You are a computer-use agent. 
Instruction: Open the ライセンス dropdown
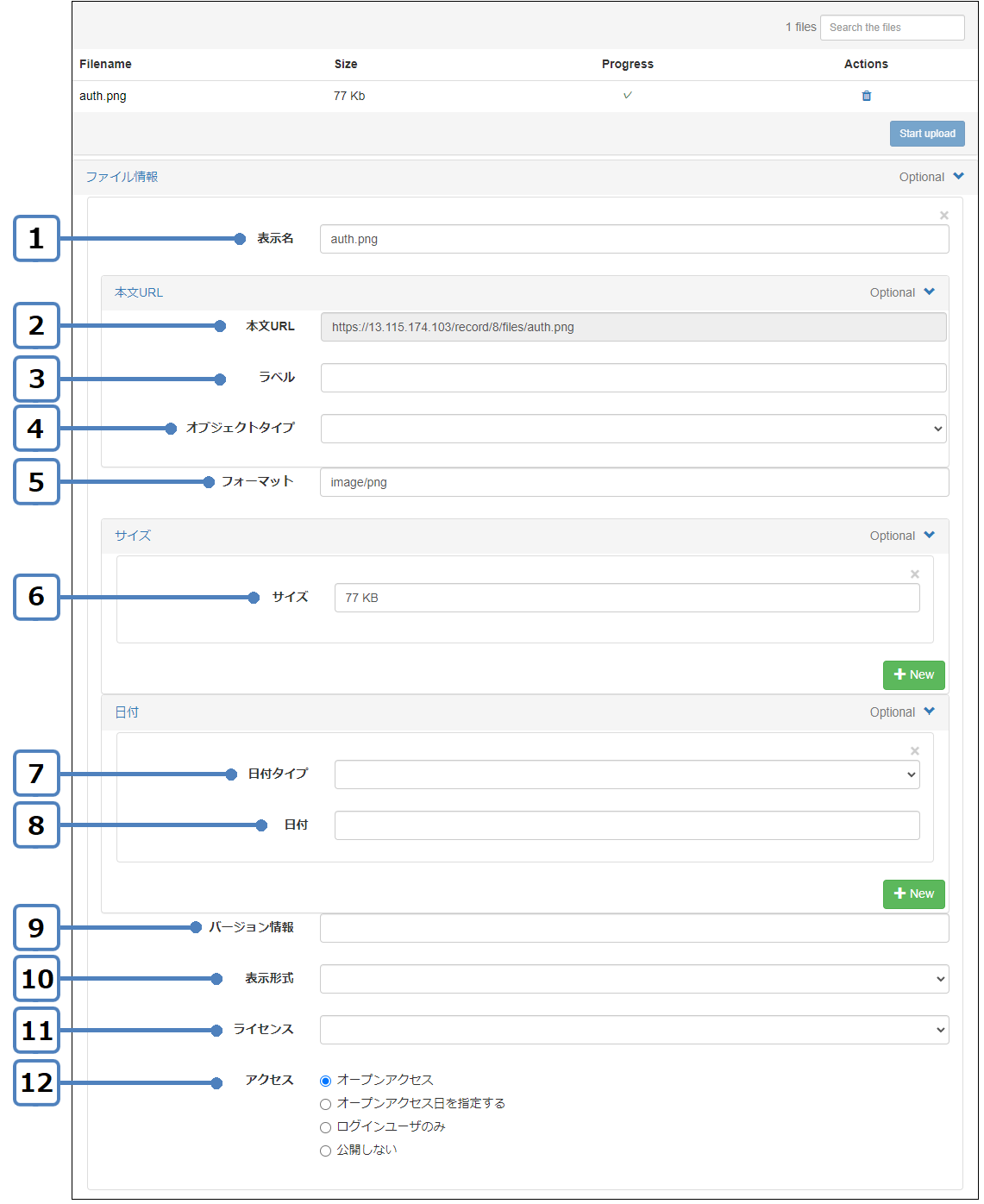click(634, 1030)
